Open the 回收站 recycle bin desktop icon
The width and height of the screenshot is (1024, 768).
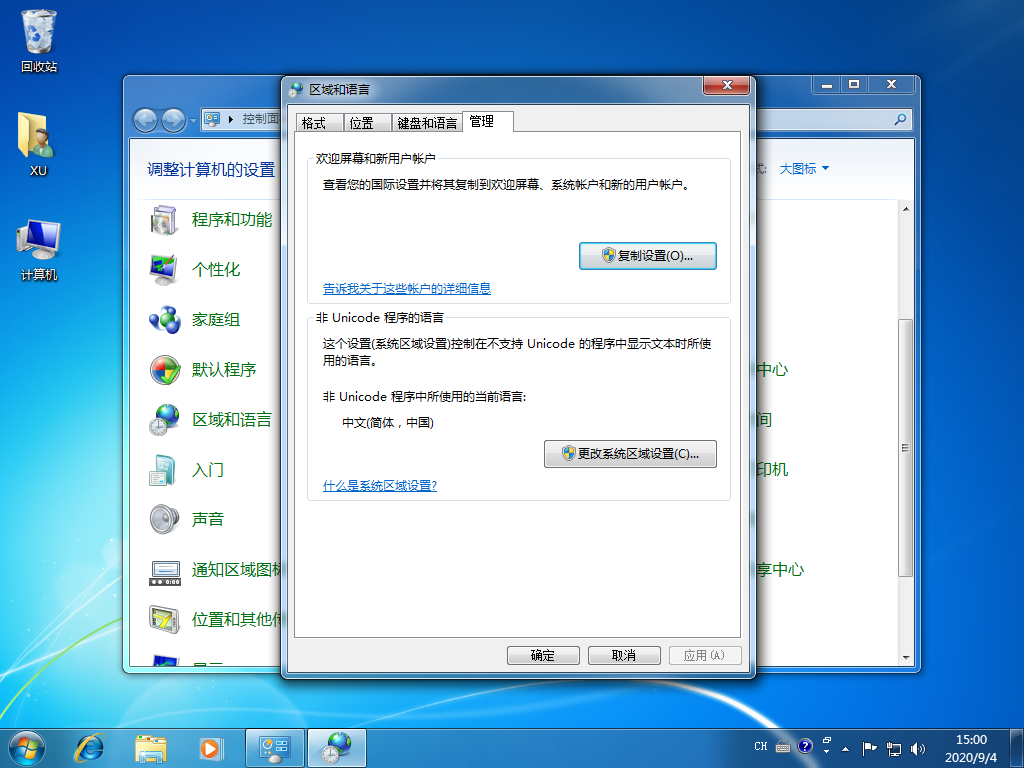click(x=39, y=40)
